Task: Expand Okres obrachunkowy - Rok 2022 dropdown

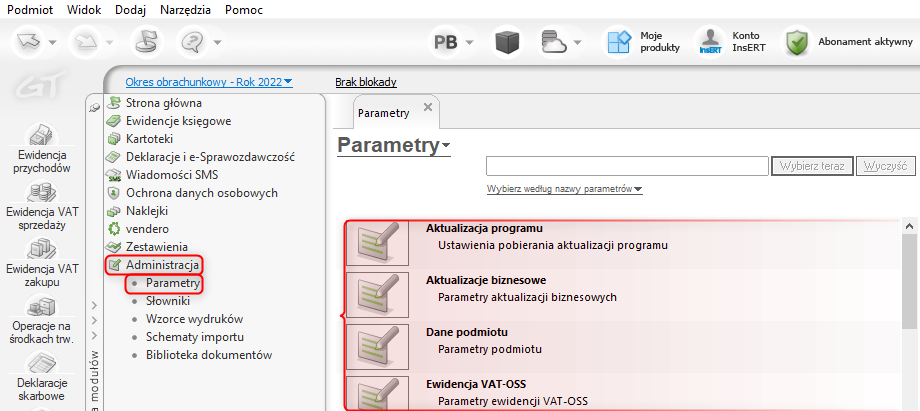Action: click(209, 82)
